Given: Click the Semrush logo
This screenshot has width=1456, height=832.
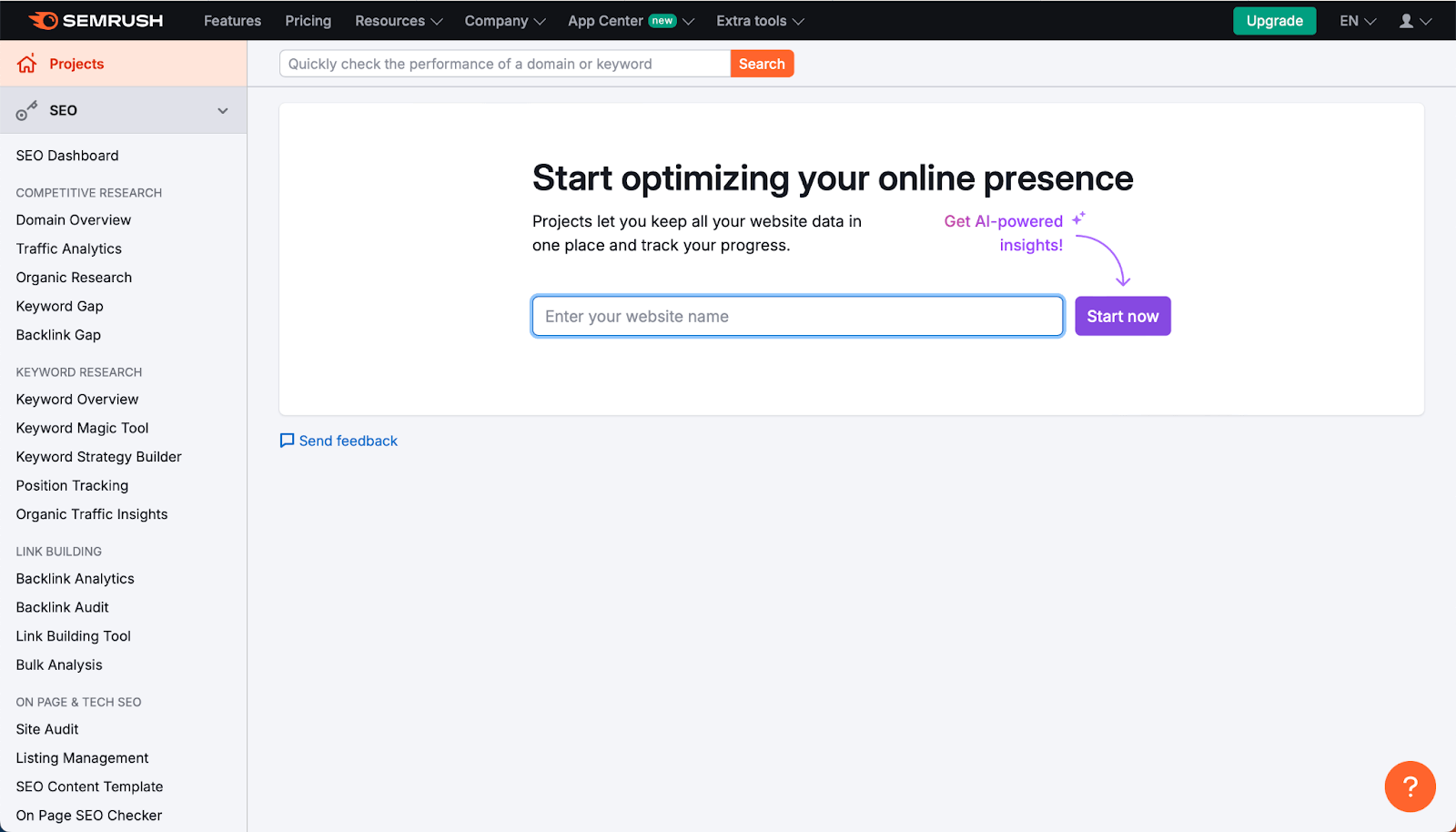Looking at the screenshot, I should pyautogui.click(x=96, y=20).
